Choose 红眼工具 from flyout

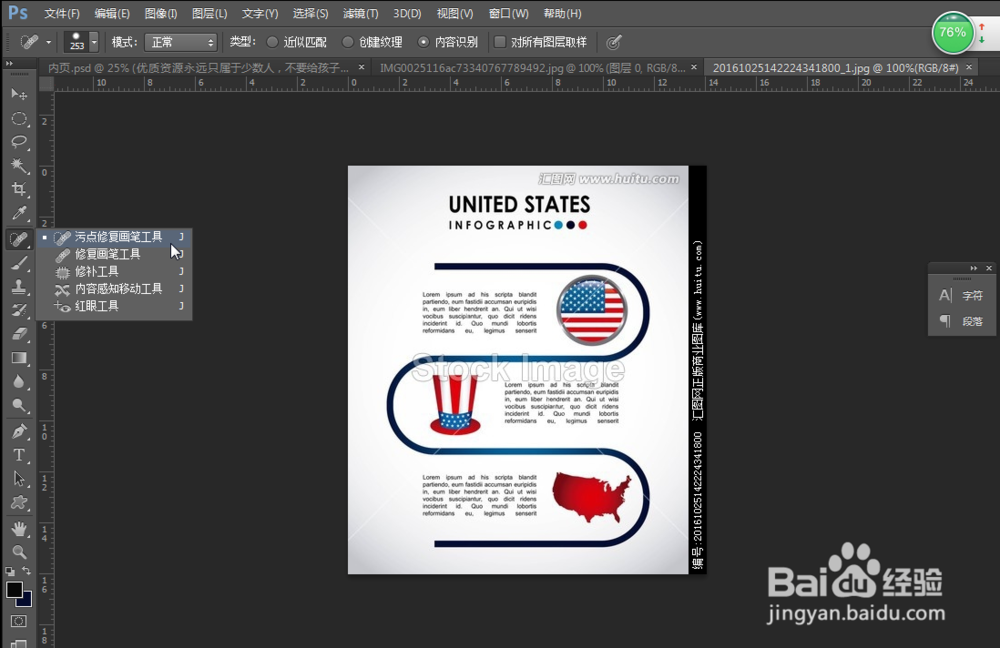pyautogui.click(x=114, y=306)
